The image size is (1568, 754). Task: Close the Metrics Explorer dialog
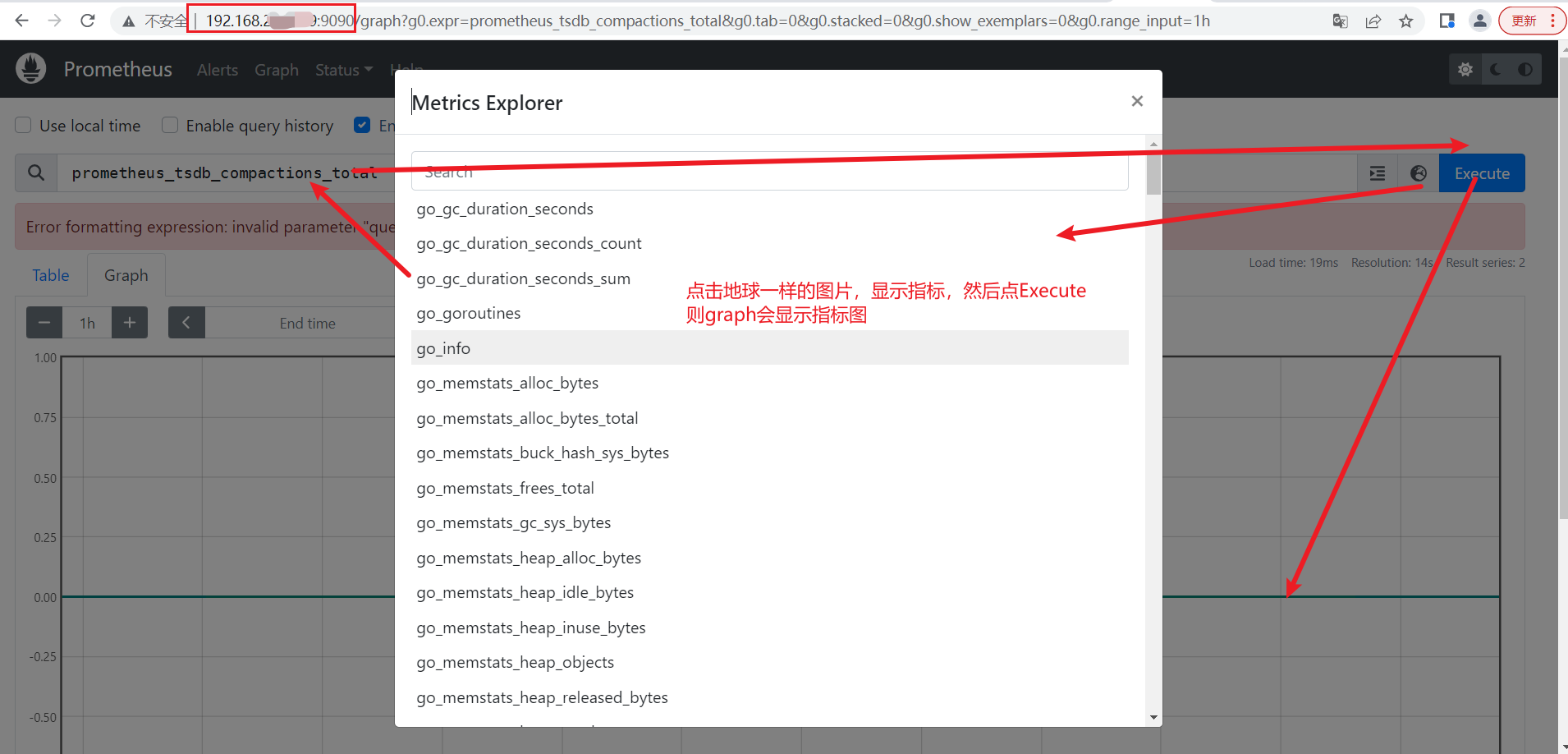point(1137,101)
